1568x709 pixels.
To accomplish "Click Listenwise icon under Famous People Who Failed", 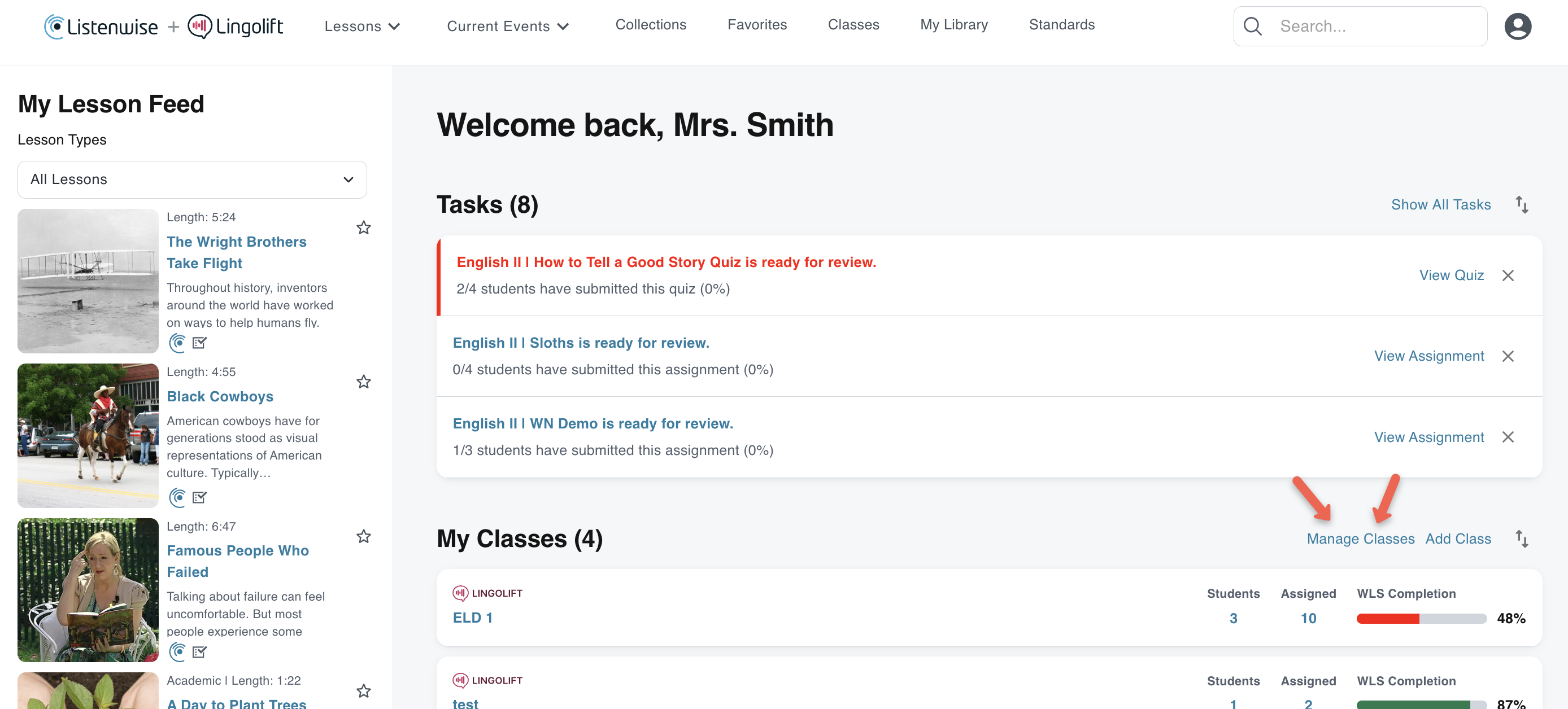I will (x=177, y=652).
